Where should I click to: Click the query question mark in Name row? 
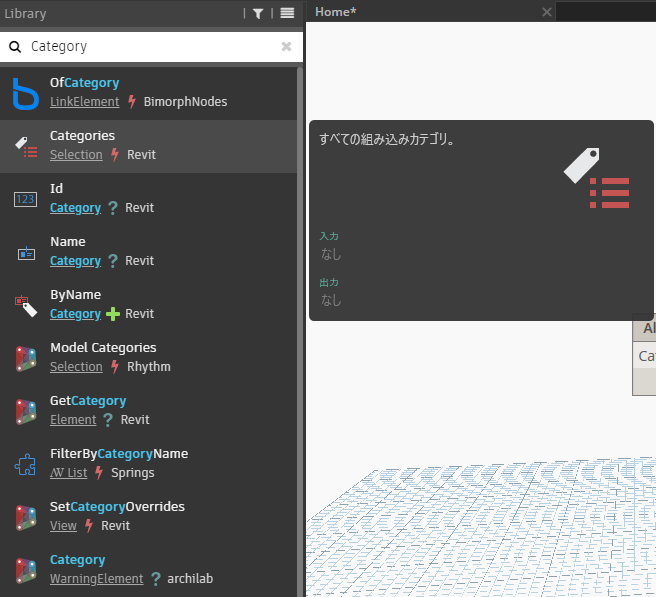113,261
